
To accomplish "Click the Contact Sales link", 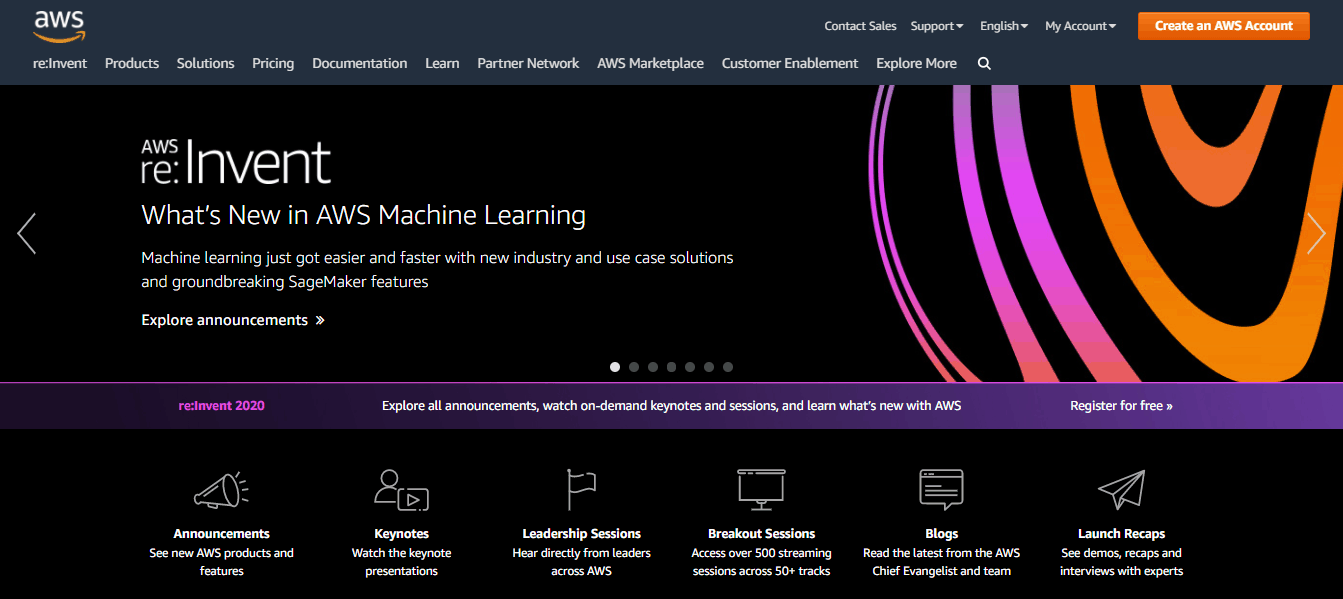I will (860, 26).
